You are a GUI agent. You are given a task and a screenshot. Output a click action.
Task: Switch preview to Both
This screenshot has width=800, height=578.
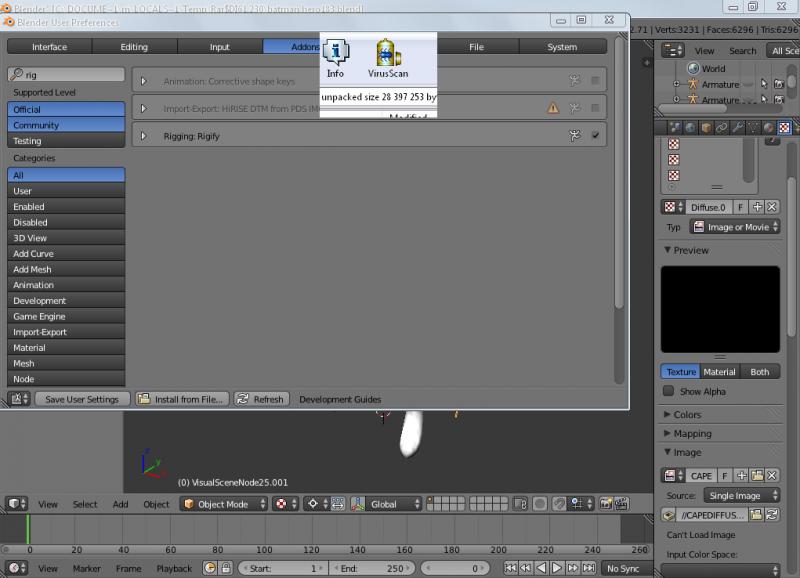pyautogui.click(x=760, y=372)
